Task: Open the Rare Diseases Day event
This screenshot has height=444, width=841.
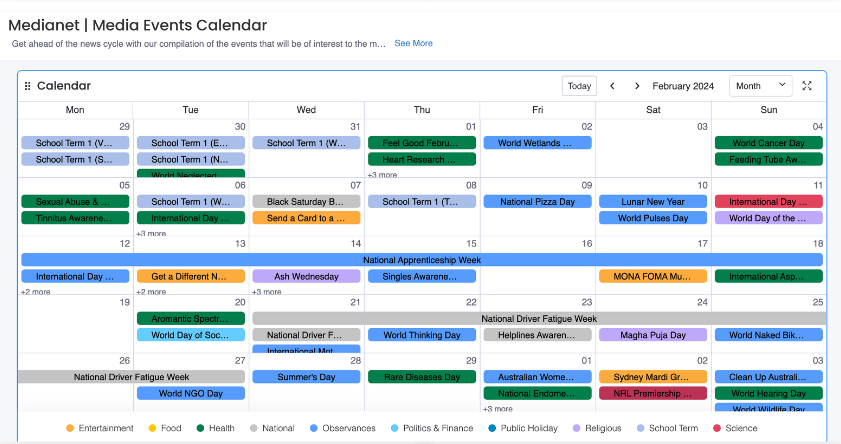Action: [x=422, y=377]
